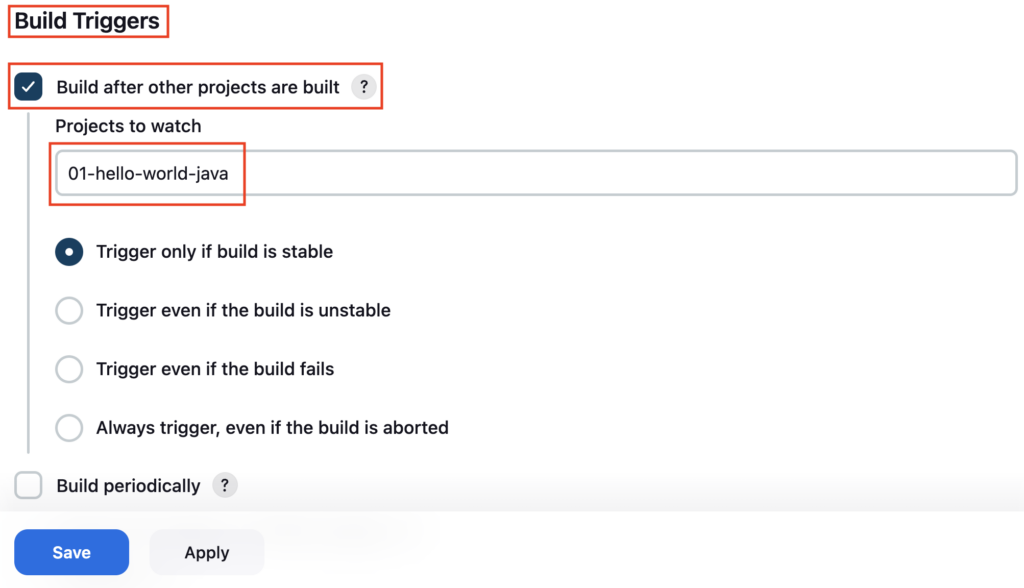Select Trigger even if build is unstable radio
1024x588 pixels.
pos(69,310)
